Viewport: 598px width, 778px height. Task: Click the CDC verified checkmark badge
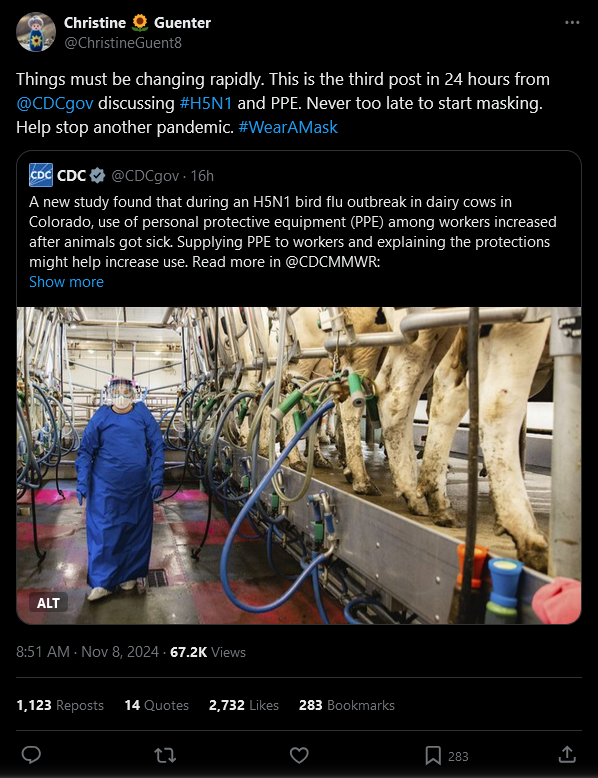click(98, 175)
